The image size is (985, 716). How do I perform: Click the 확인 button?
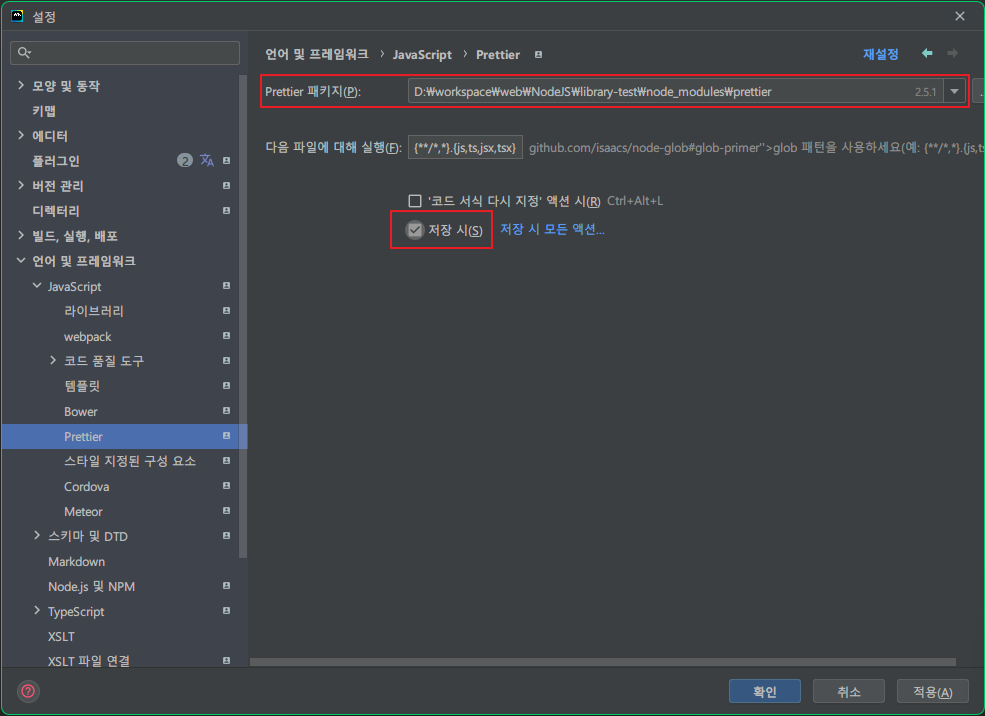[x=765, y=692]
